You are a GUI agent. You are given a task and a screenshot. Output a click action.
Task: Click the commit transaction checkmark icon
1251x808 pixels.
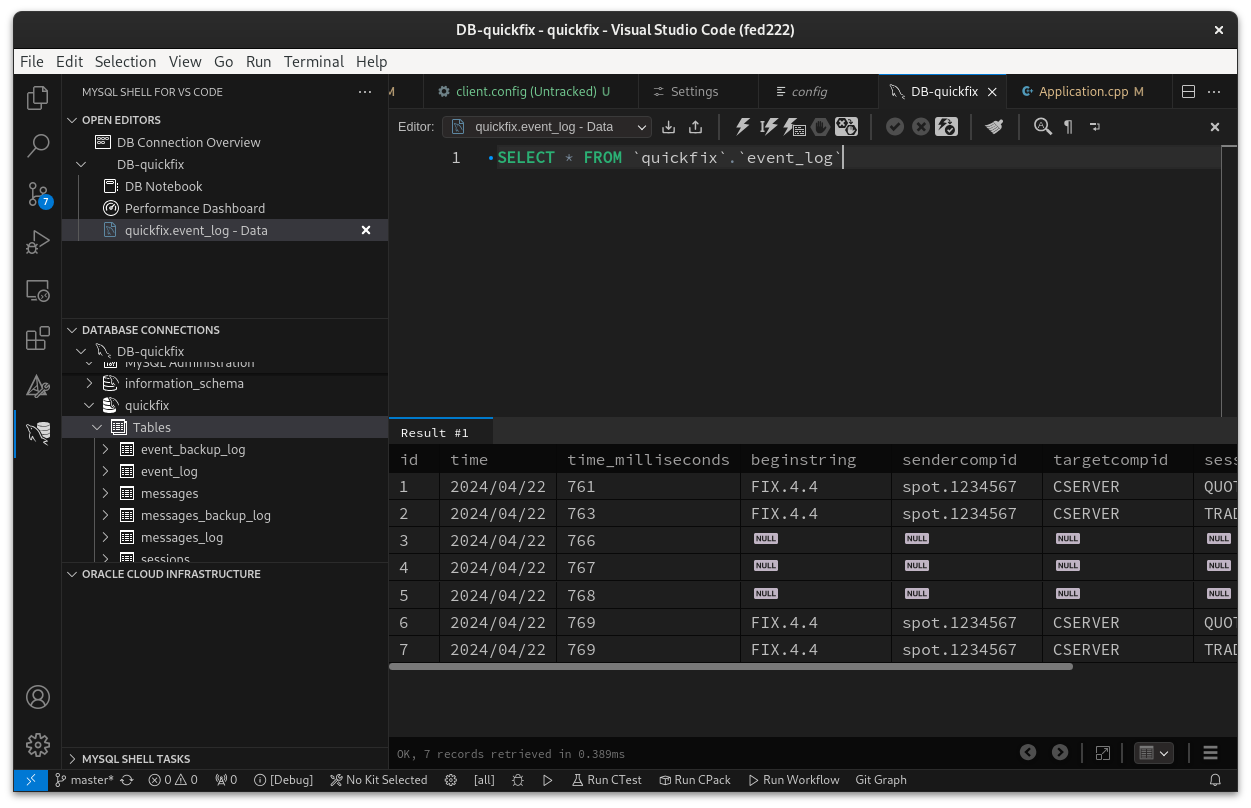pos(895,127)
